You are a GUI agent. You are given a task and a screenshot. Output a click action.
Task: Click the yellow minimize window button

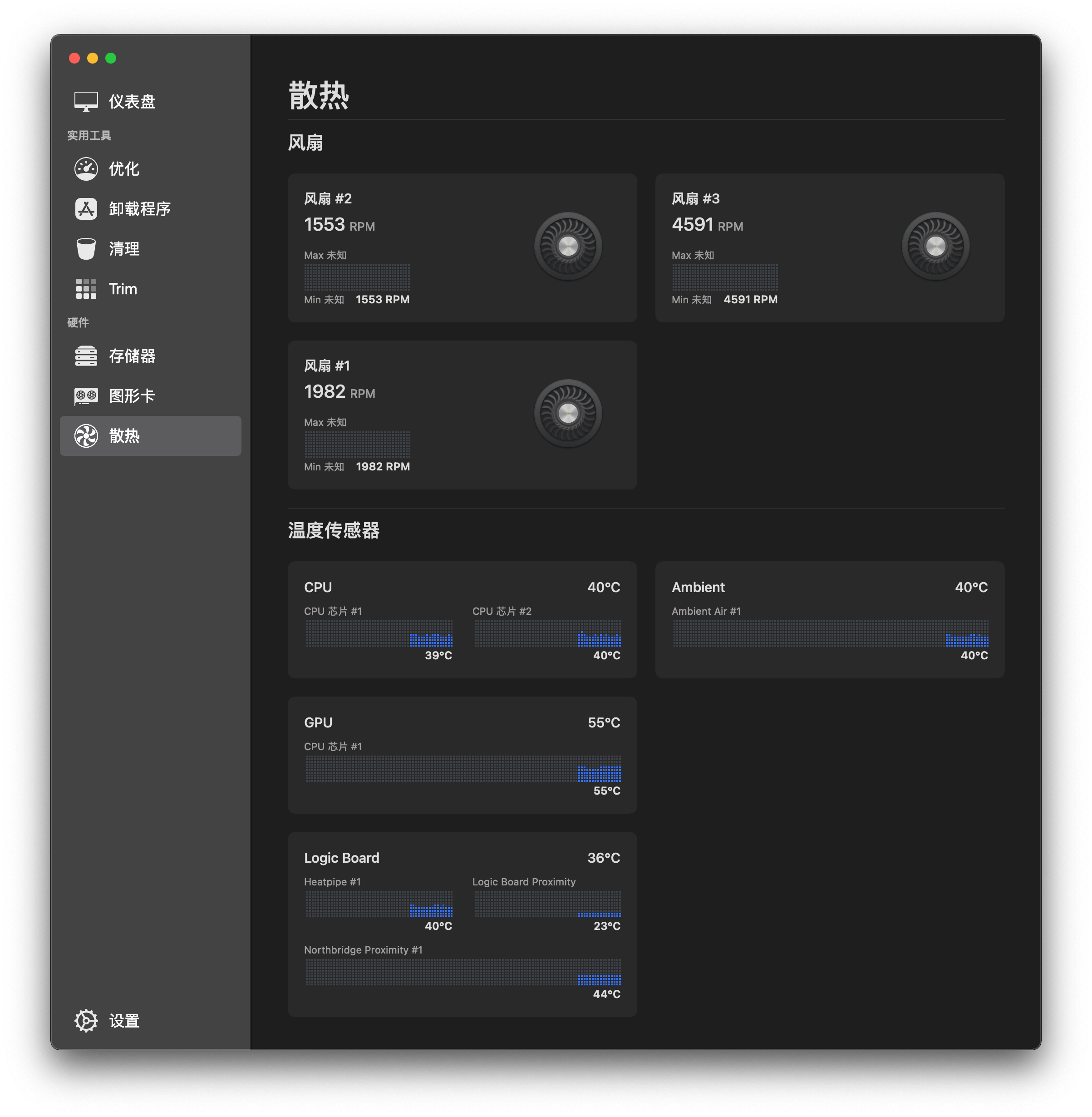coord(92,58)
